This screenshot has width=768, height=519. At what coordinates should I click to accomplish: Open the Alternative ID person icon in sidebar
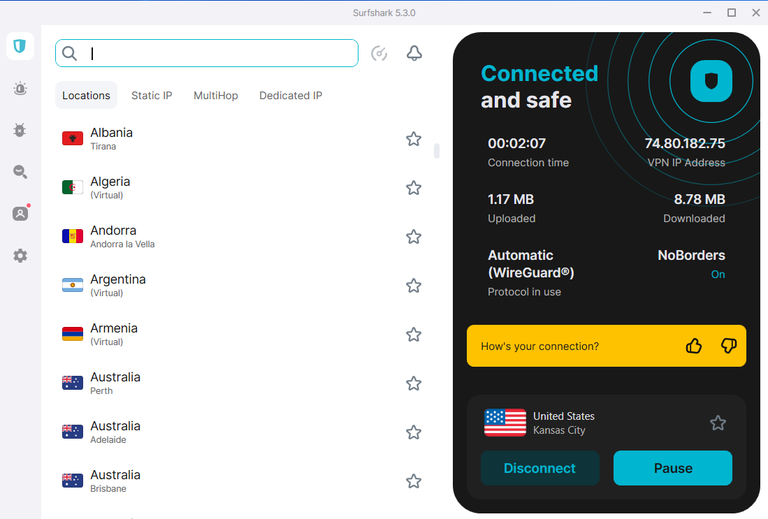pos(21,213)
